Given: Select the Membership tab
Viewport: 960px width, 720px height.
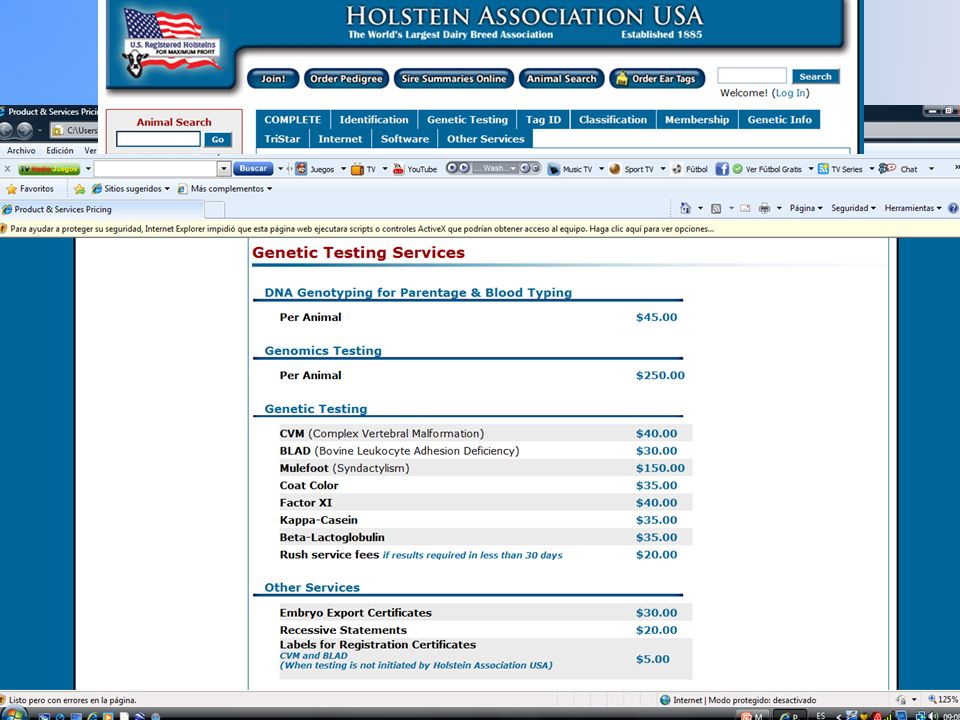Looking at the screenshot, I should click(x=697, y=119).
